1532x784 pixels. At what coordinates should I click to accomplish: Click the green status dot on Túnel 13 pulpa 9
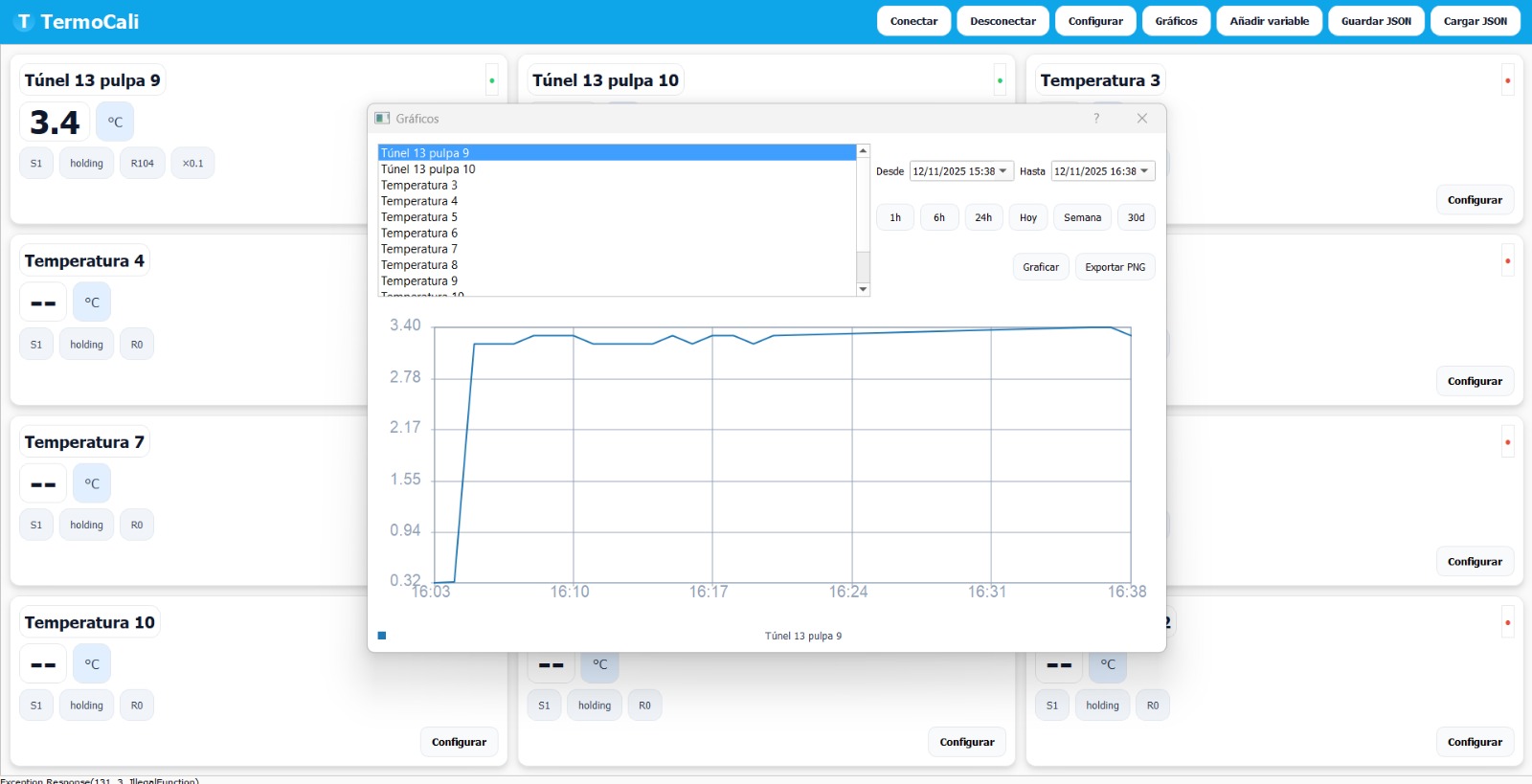point(492,80)
